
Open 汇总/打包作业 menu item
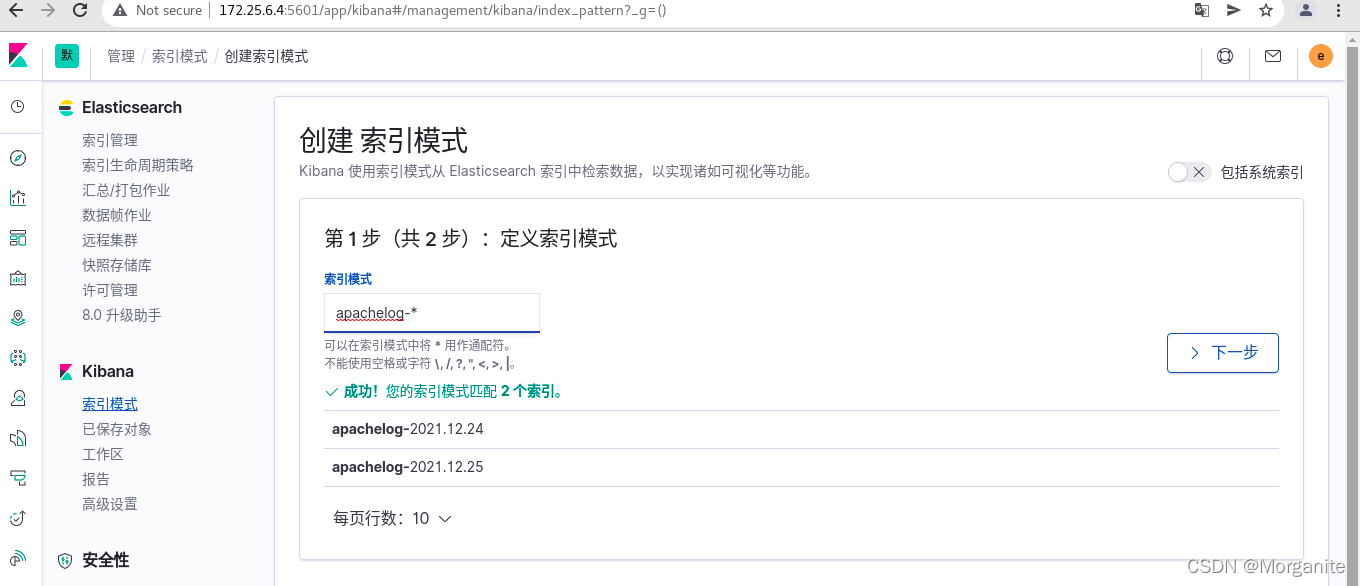click(x=126, y=190)
